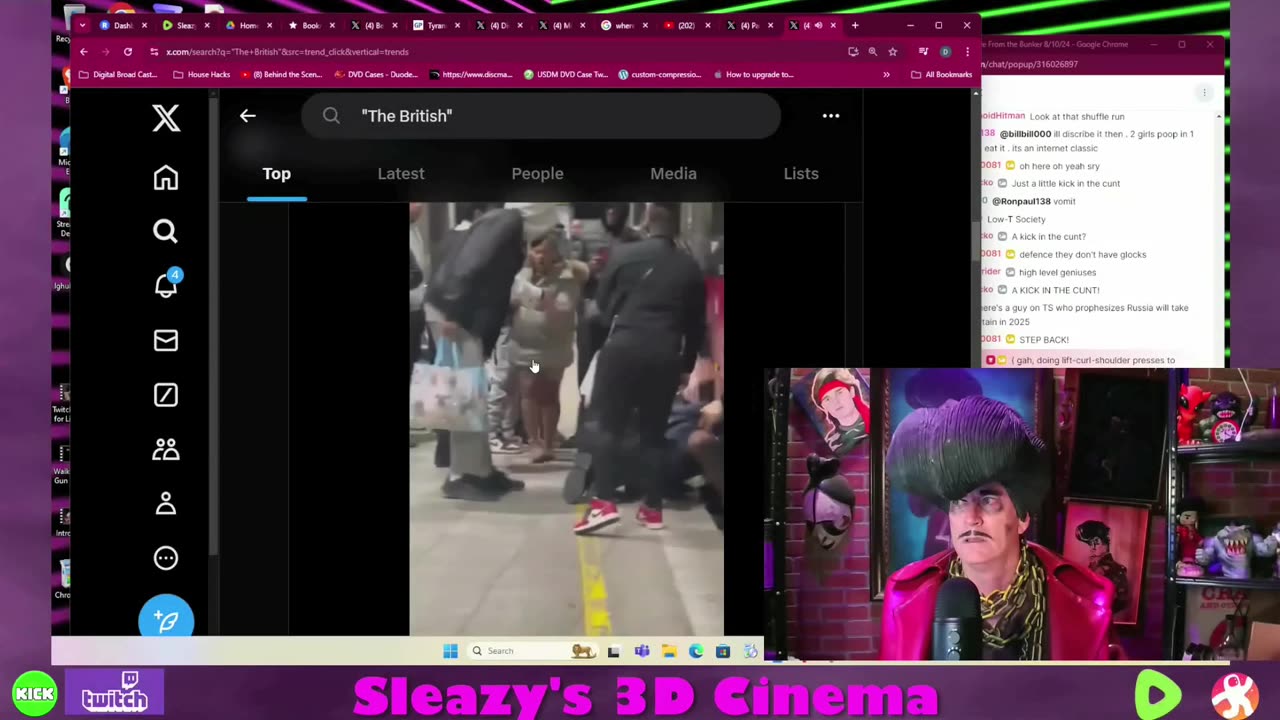Screen dimensions: 1280x720
Task: Open File Explorer from taskbar
Action: pos(669,651)
